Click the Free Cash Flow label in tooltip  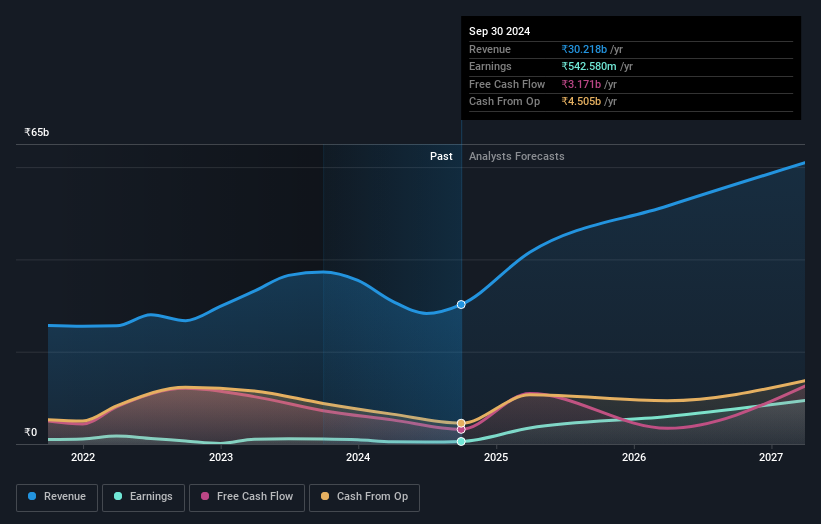coord(507,84)
